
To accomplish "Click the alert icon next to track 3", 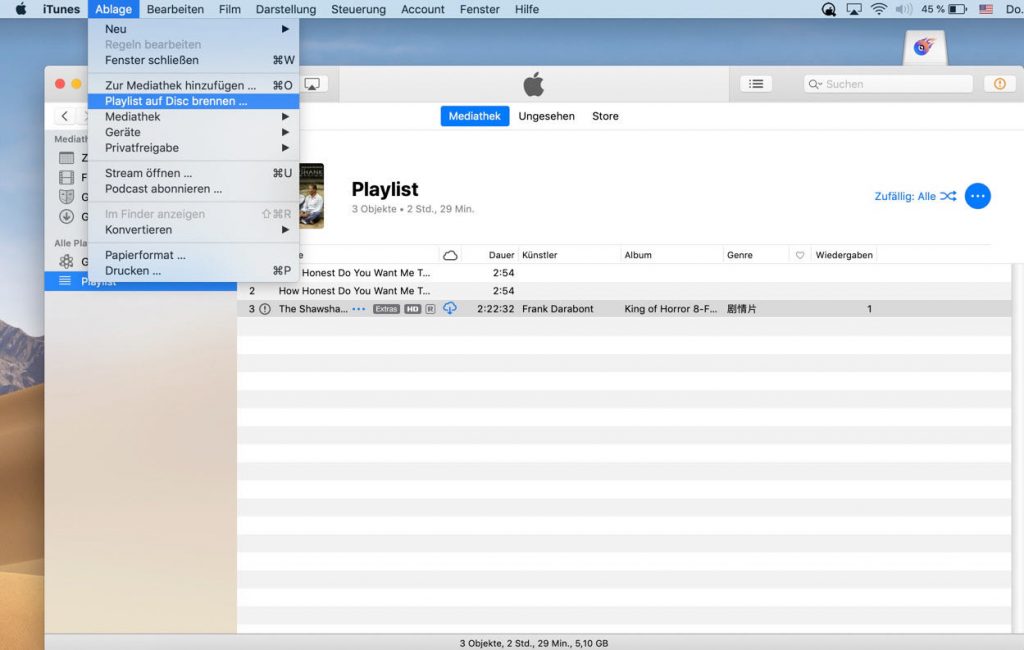I will pos(264,309).
